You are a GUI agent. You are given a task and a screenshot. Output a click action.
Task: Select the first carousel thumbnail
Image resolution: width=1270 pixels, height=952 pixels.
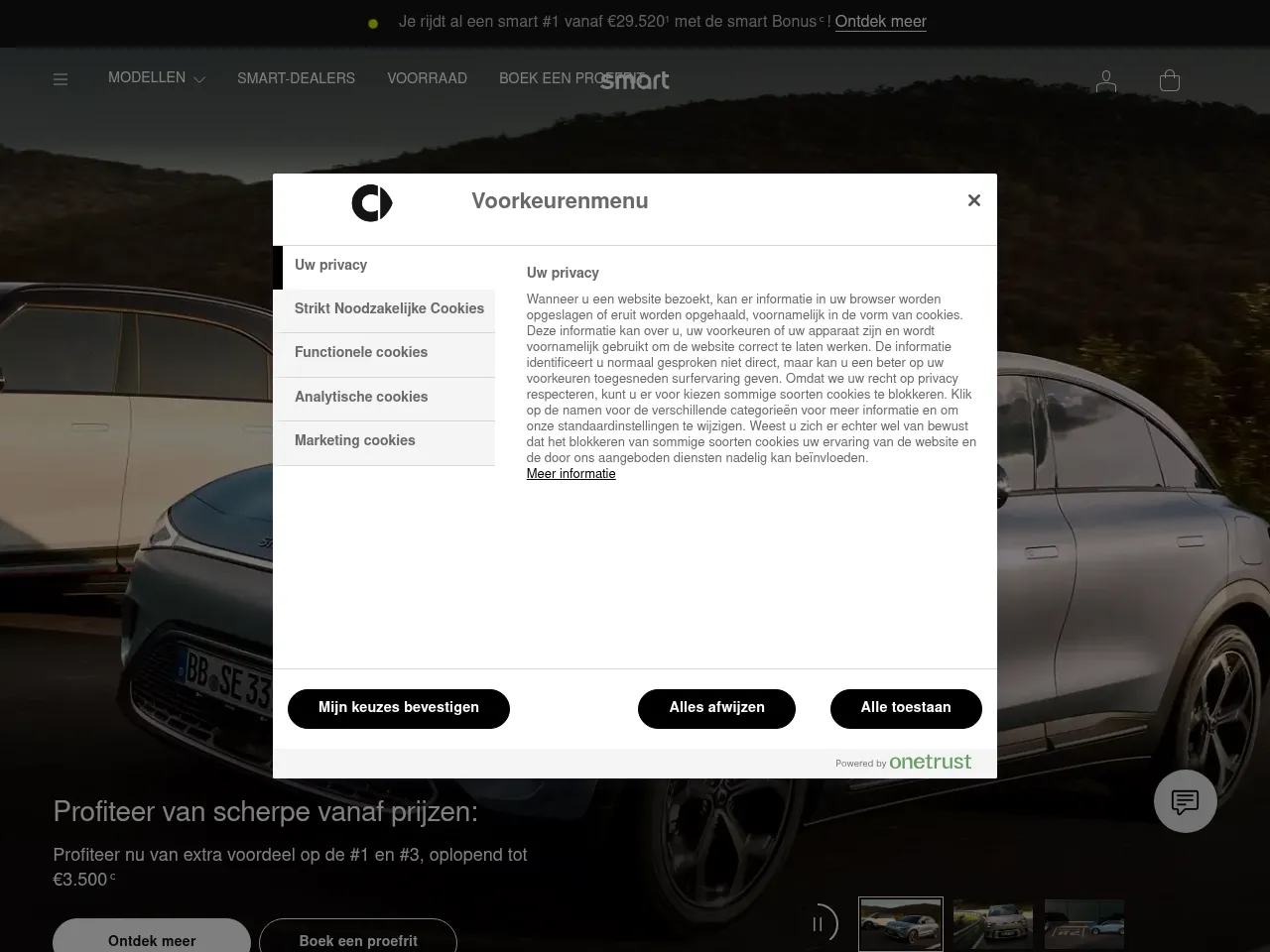click(900, 923)
